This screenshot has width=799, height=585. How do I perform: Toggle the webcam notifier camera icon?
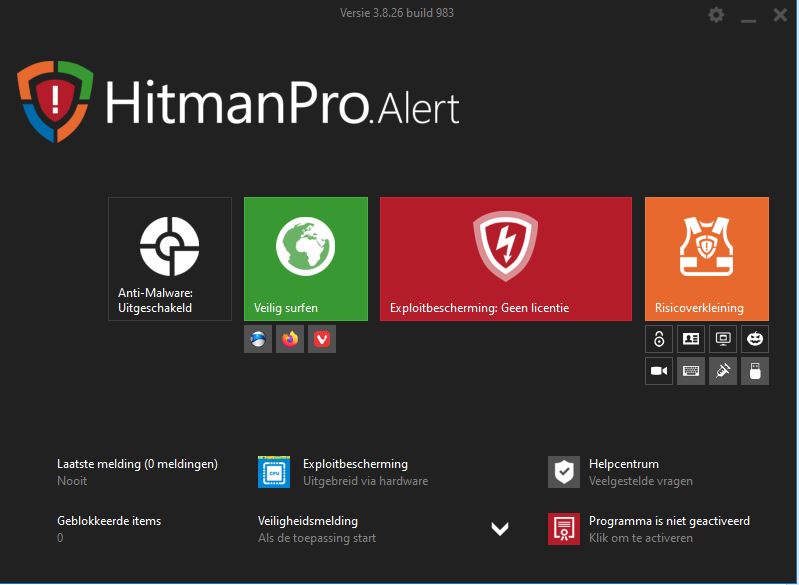pos(659,371)
